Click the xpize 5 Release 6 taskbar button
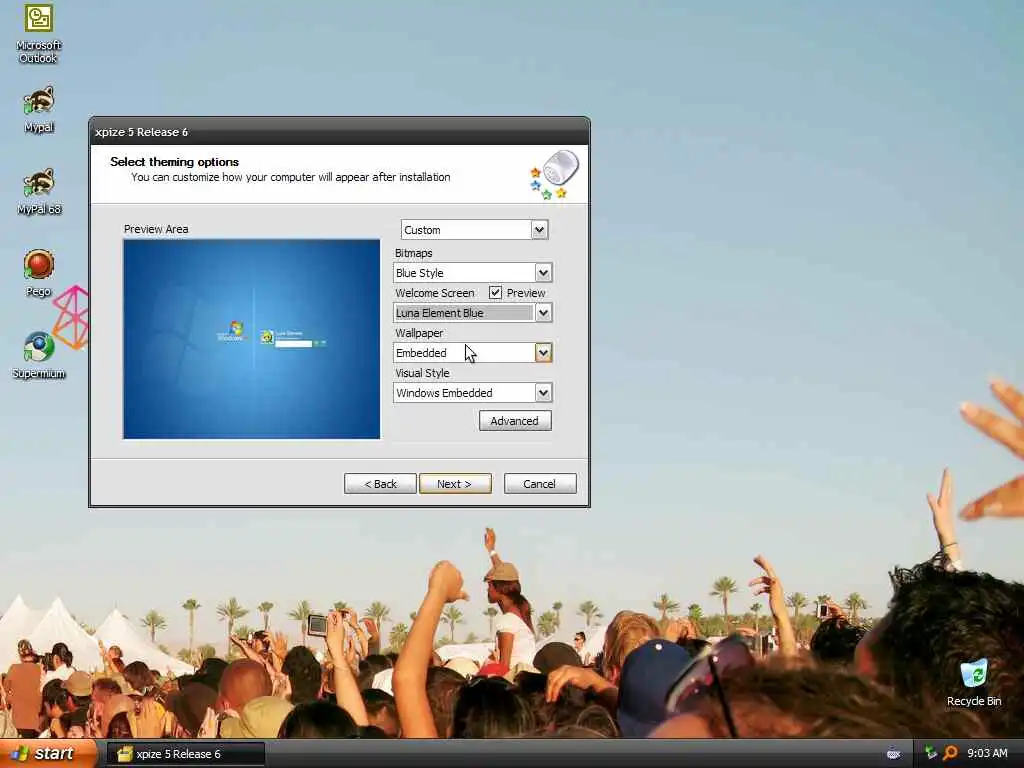The height and width of the screenshot is (768, 1024). [185, 754]
